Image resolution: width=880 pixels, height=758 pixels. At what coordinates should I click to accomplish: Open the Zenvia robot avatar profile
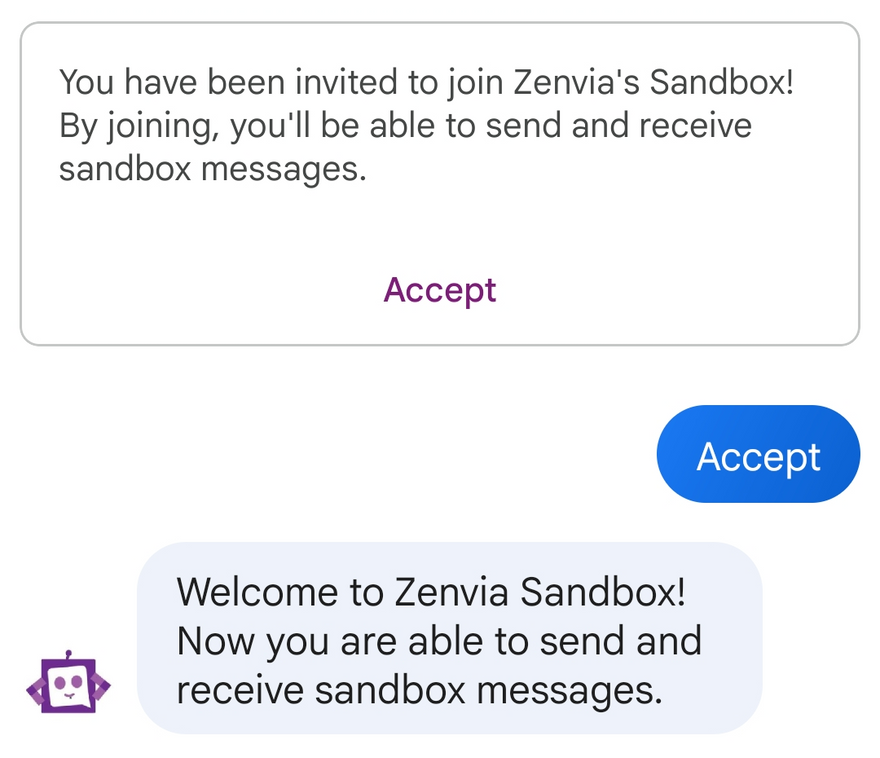pyautogui.click(x=68, y=683)
